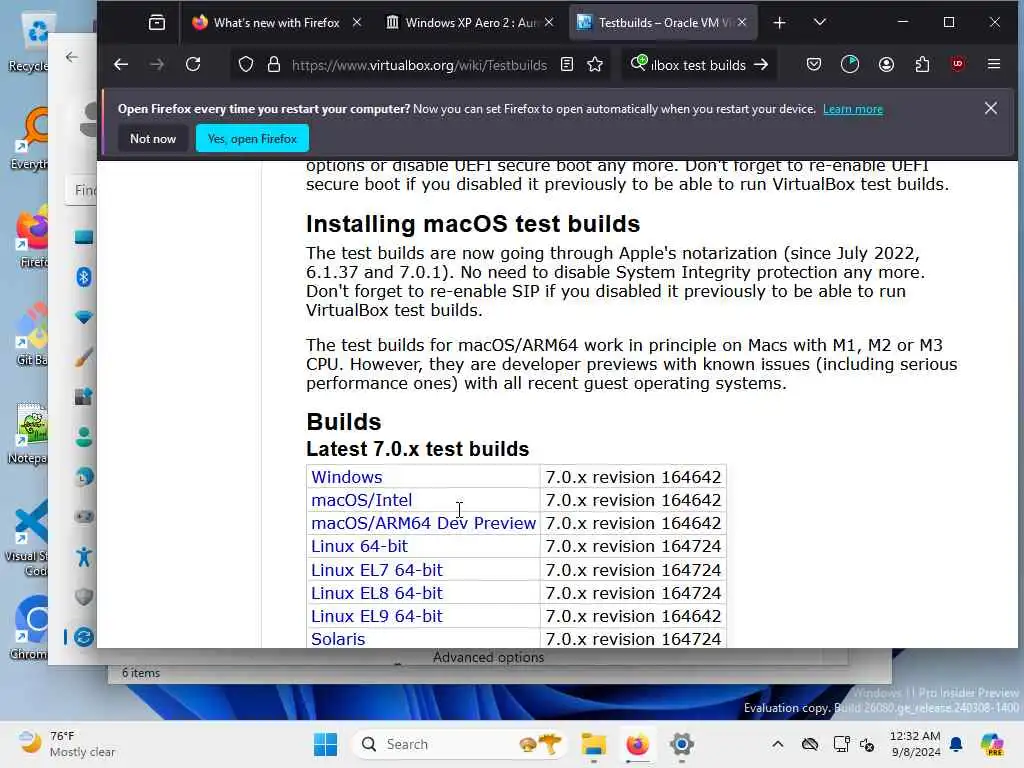Select Latest 7.0.x test builds heading
The image size is (1024, 768).
(417, 449)
